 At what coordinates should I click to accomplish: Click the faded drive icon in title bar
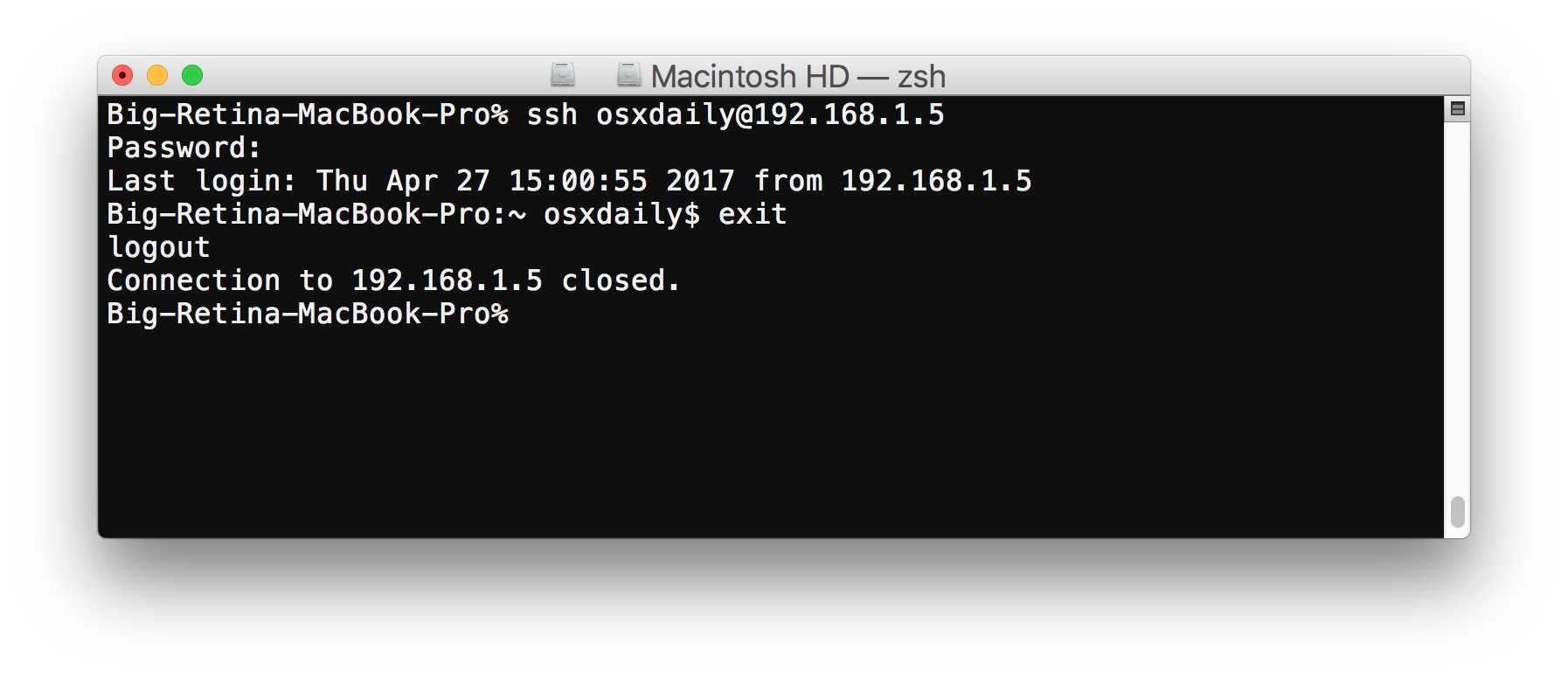tap(563, 75)
